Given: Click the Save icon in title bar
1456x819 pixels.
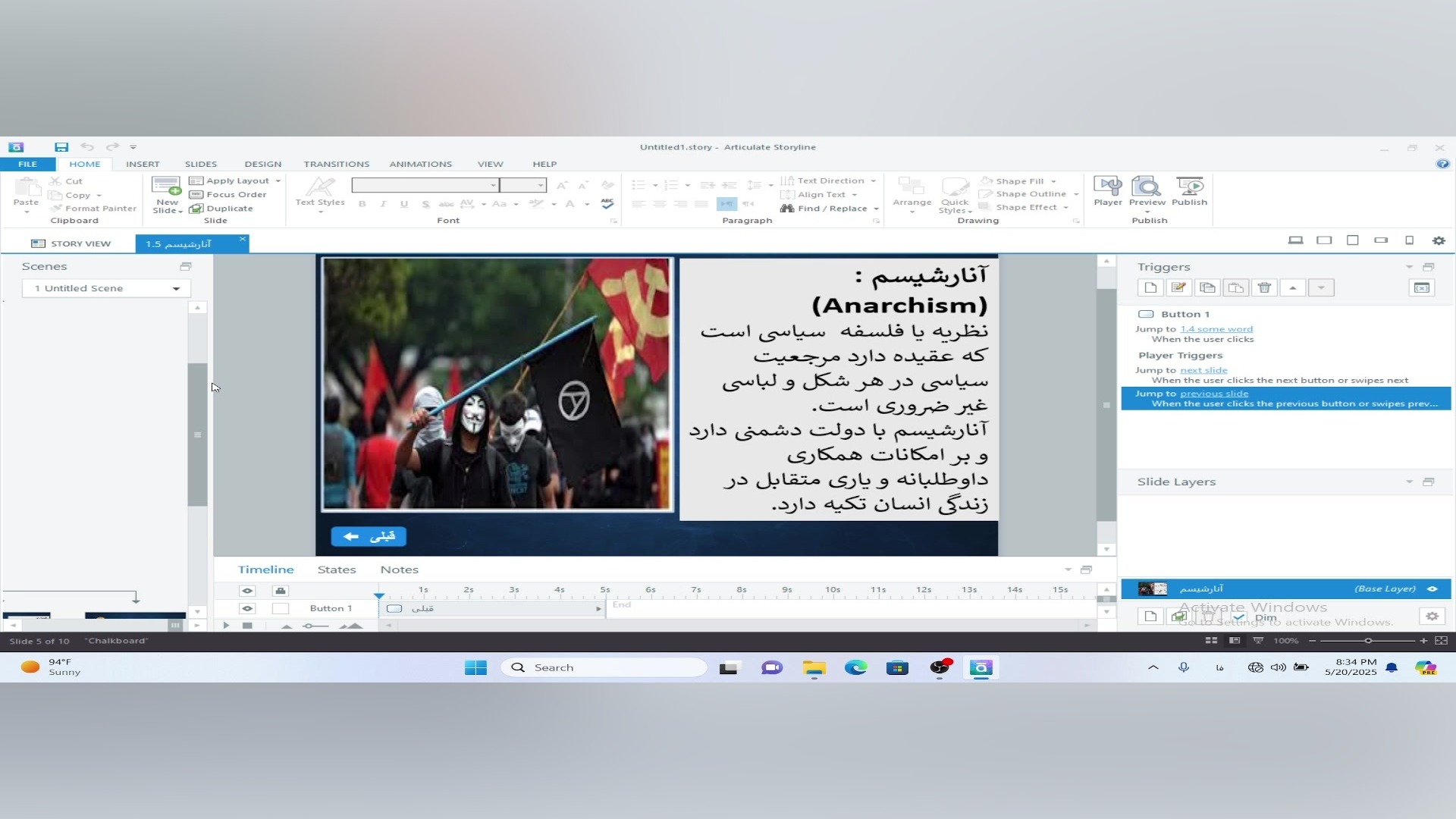Looking at the screenshot, I should 61,147.
